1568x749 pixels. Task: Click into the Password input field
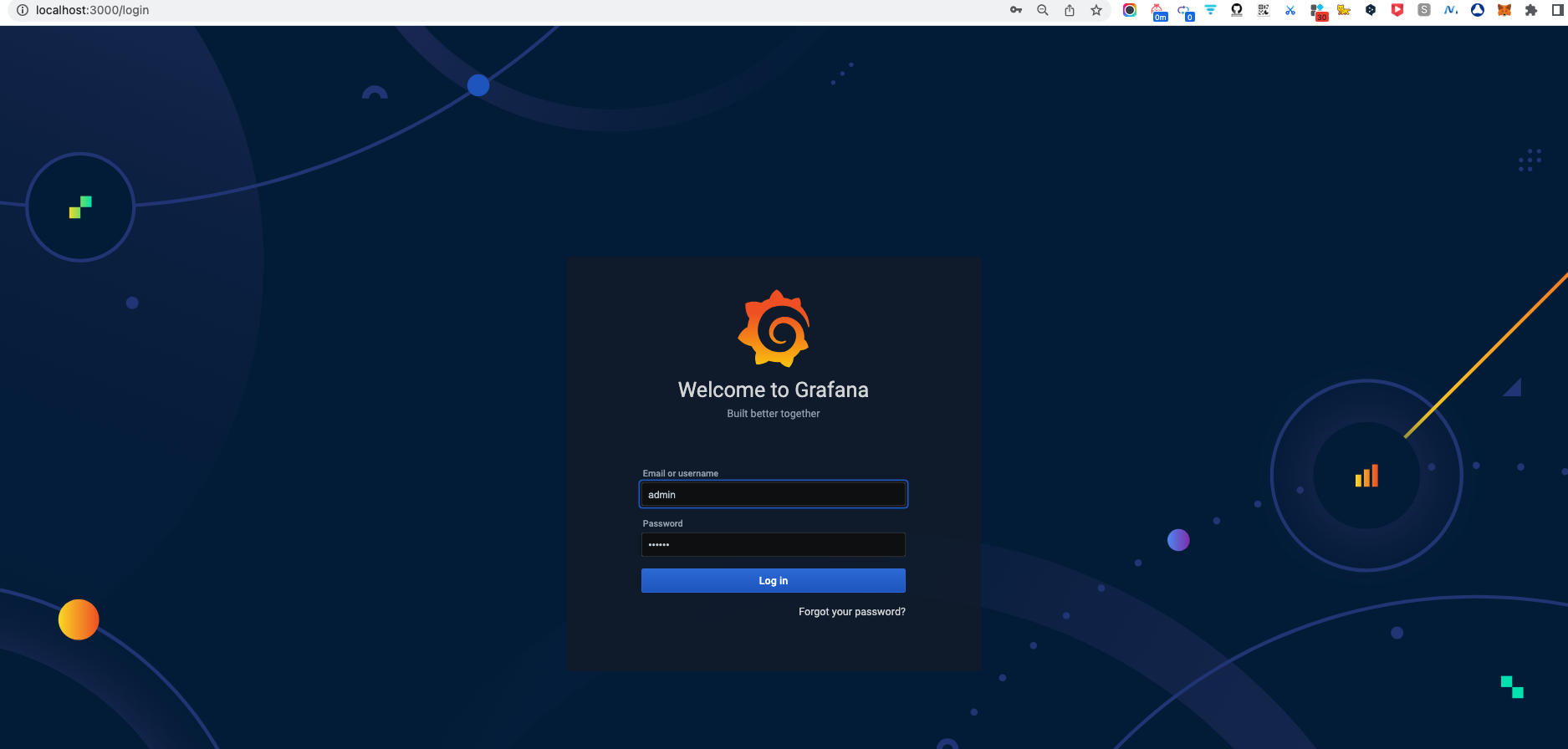(x=773, y=545)
